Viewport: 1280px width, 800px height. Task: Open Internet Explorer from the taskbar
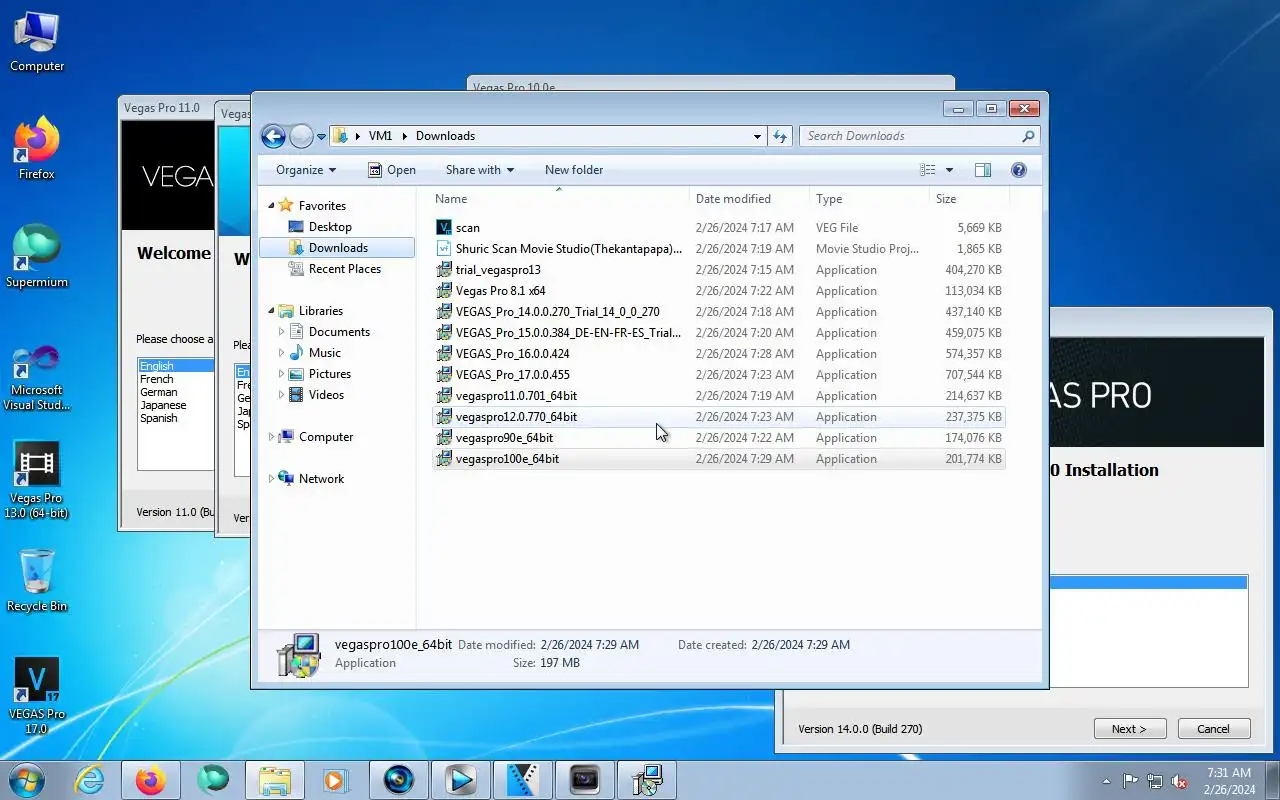(x=89, y=780)
